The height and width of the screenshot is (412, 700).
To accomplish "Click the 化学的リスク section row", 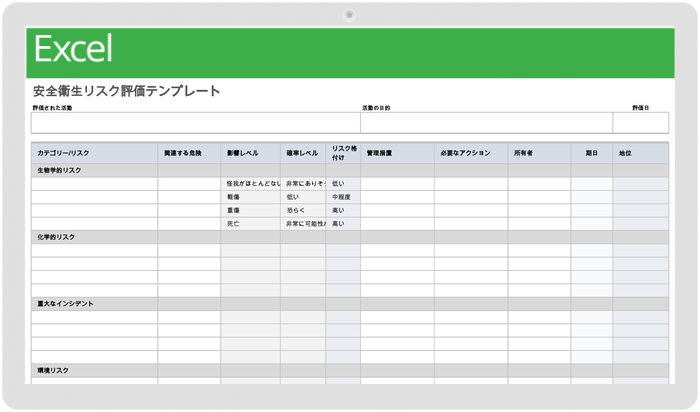I will (350, 237).
